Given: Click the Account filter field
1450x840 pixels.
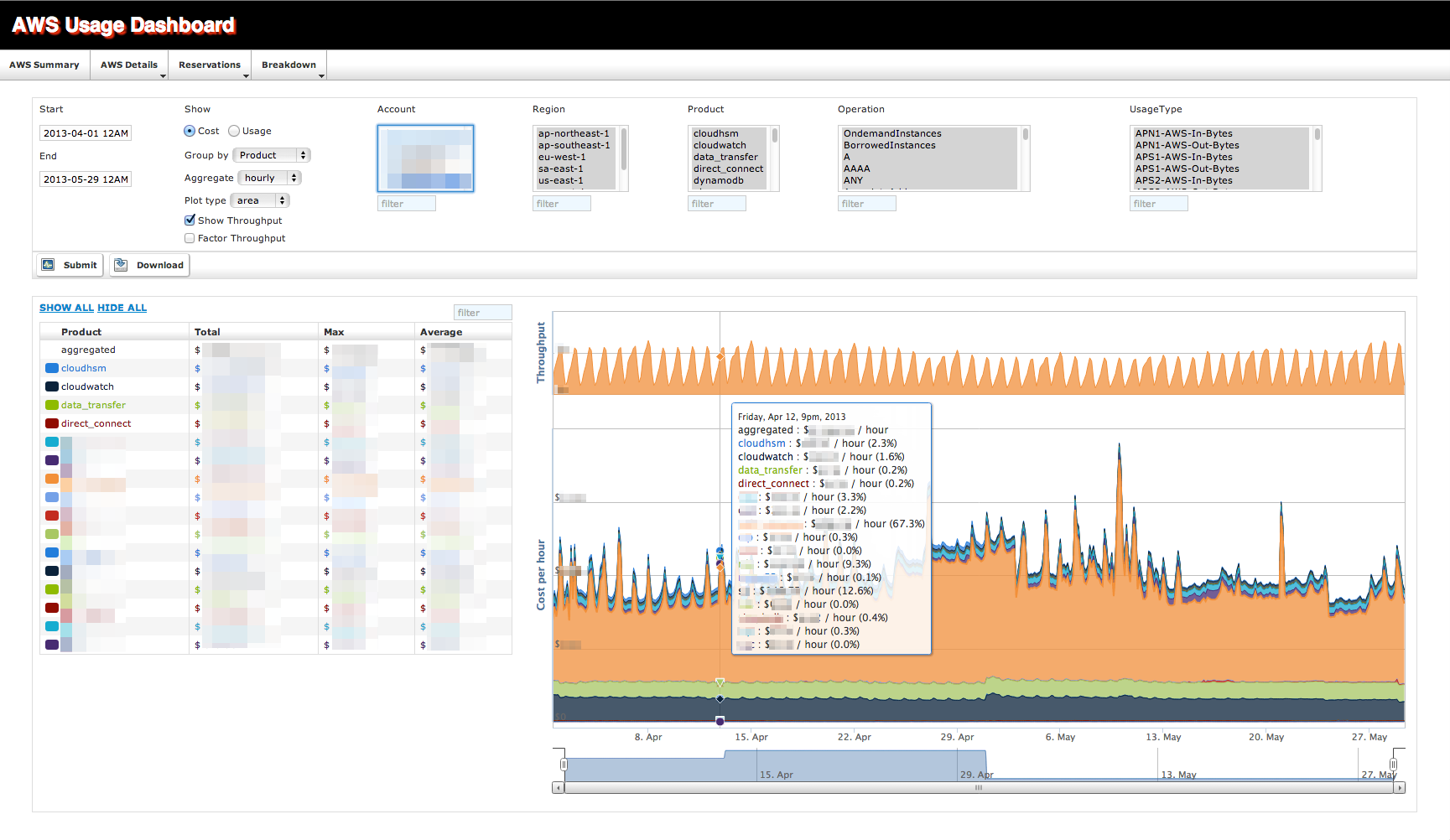Looking at the screenshot, I should [407, 204].
